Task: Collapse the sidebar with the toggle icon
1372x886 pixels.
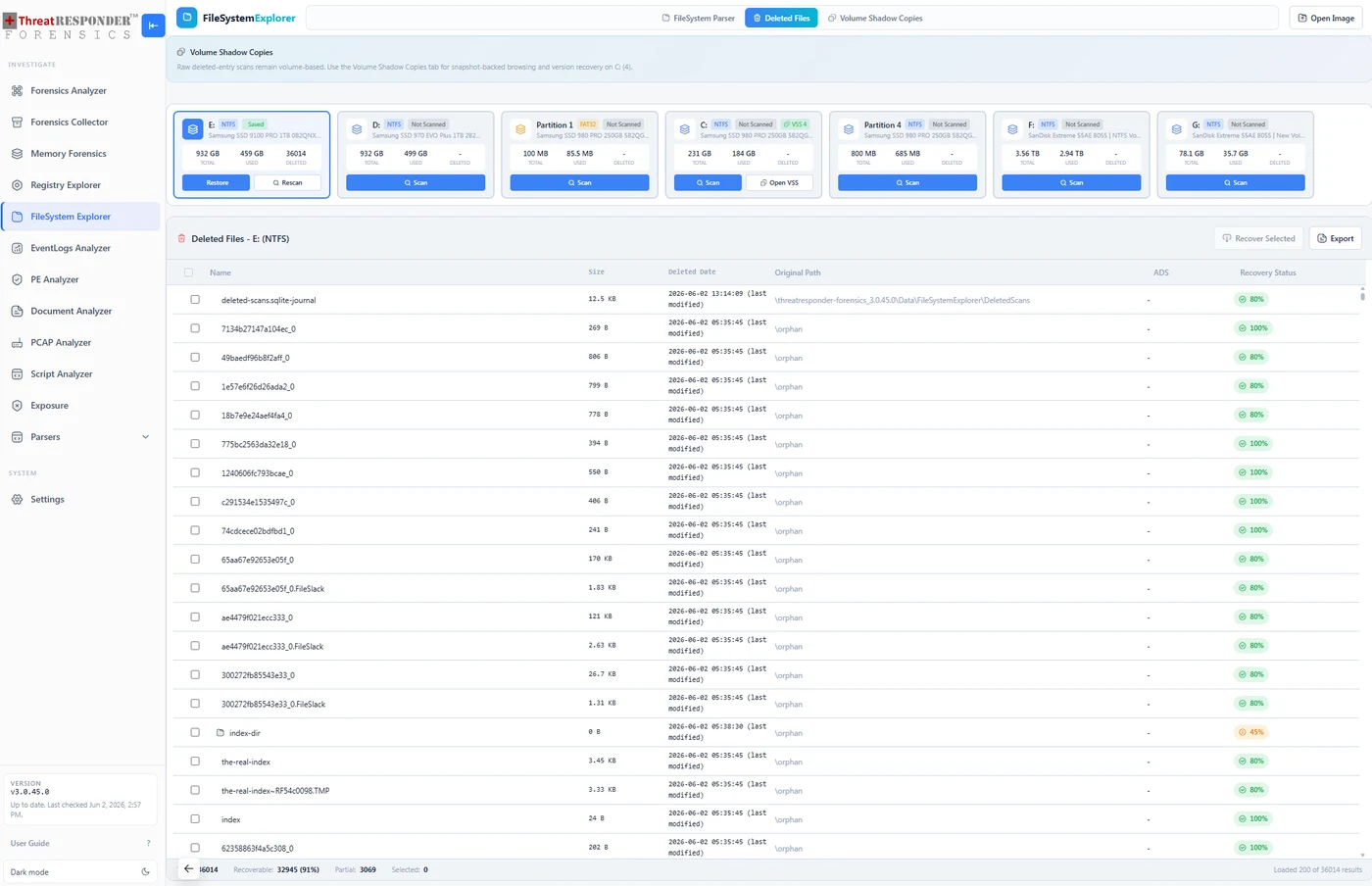Action: pos(153,25)
